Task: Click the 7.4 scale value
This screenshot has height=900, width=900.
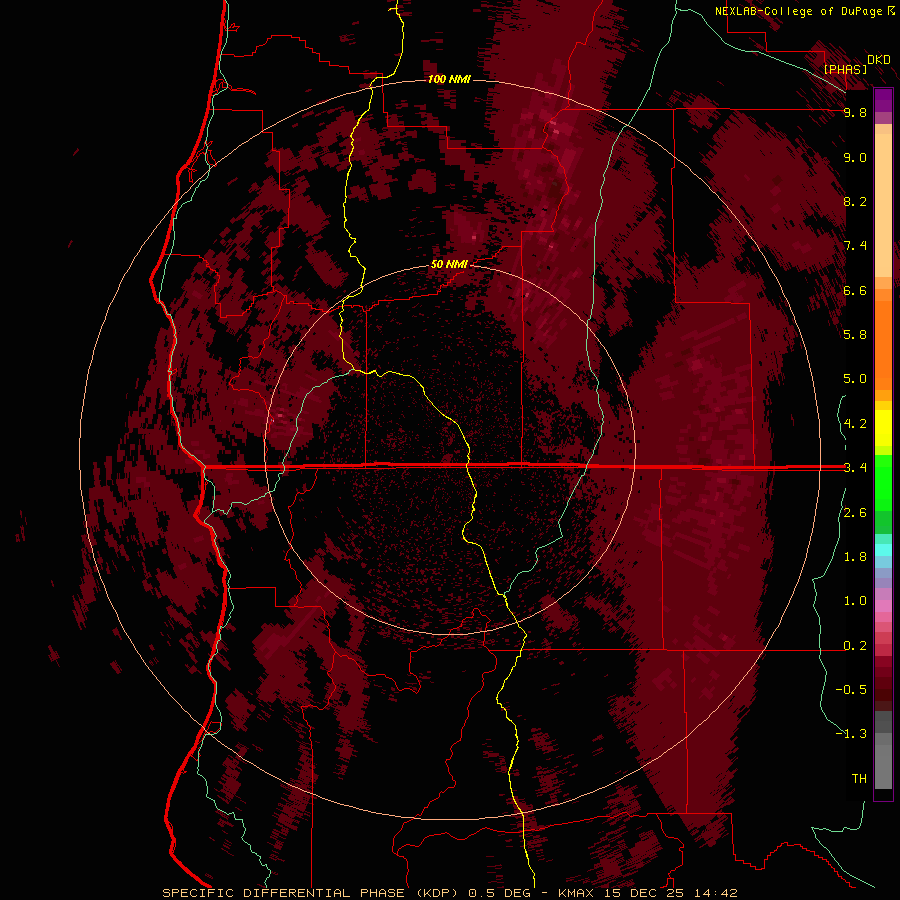Action: (x=855, y=246)
